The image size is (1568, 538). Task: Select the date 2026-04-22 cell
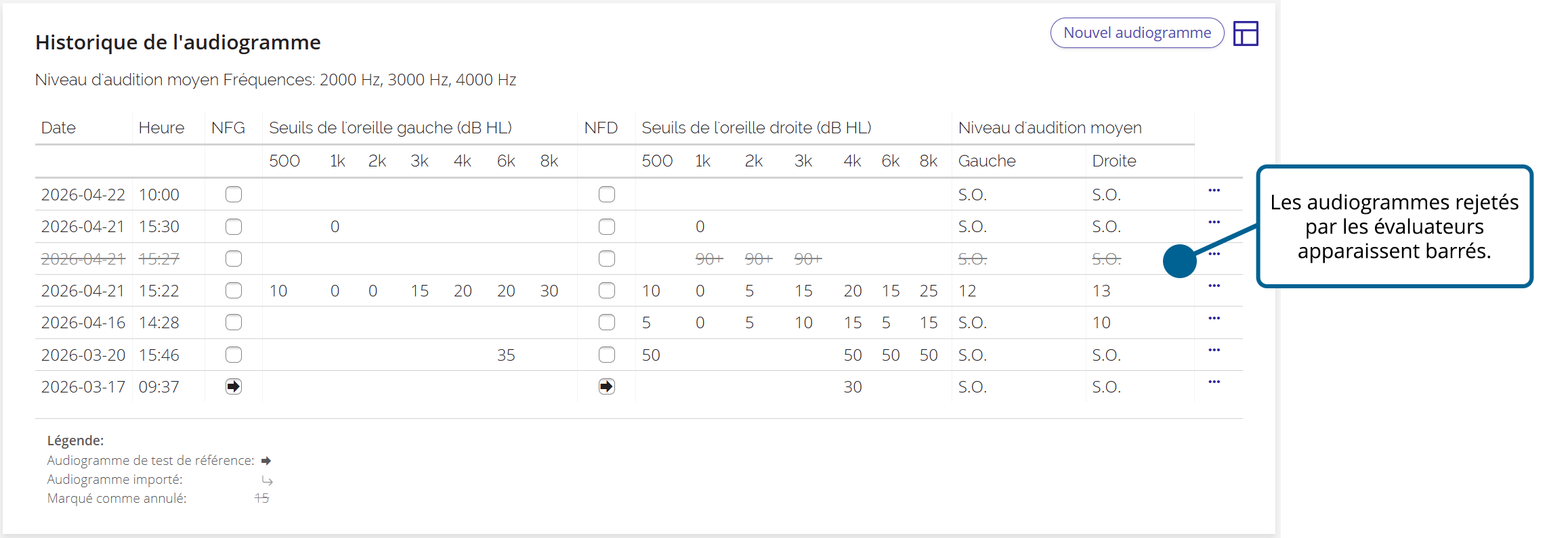click(x=83, y=195)
